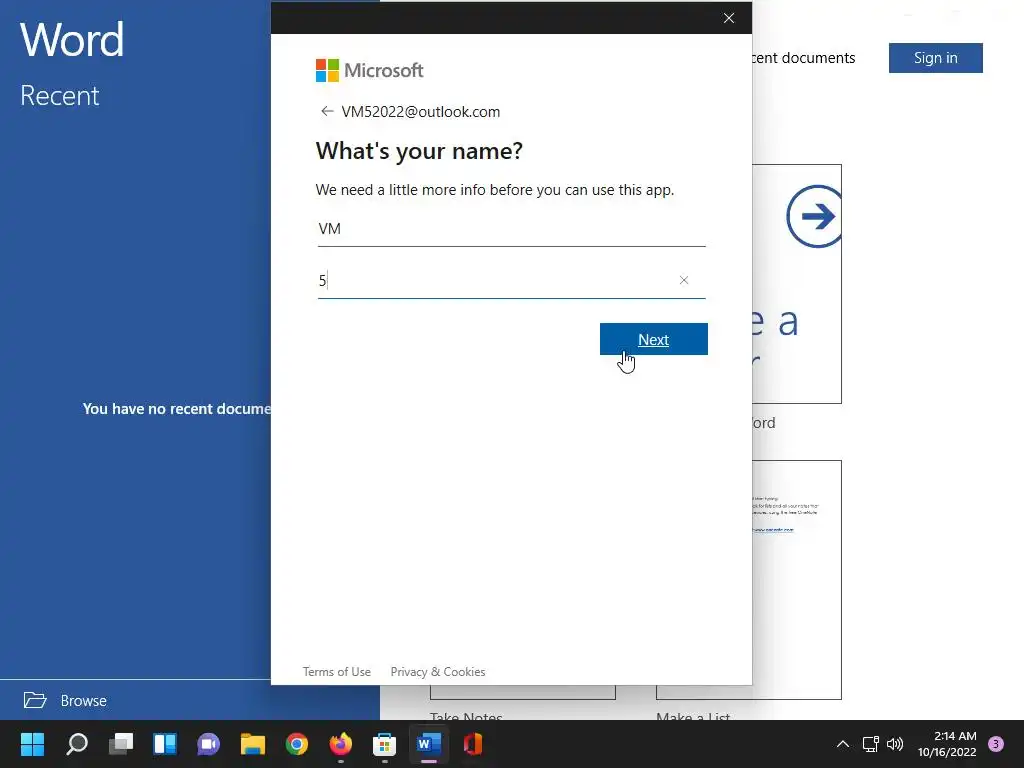Open Microsoft Store from the taskbar
Viewport: 1024px width, 768px height.
(x=384, y=744)
